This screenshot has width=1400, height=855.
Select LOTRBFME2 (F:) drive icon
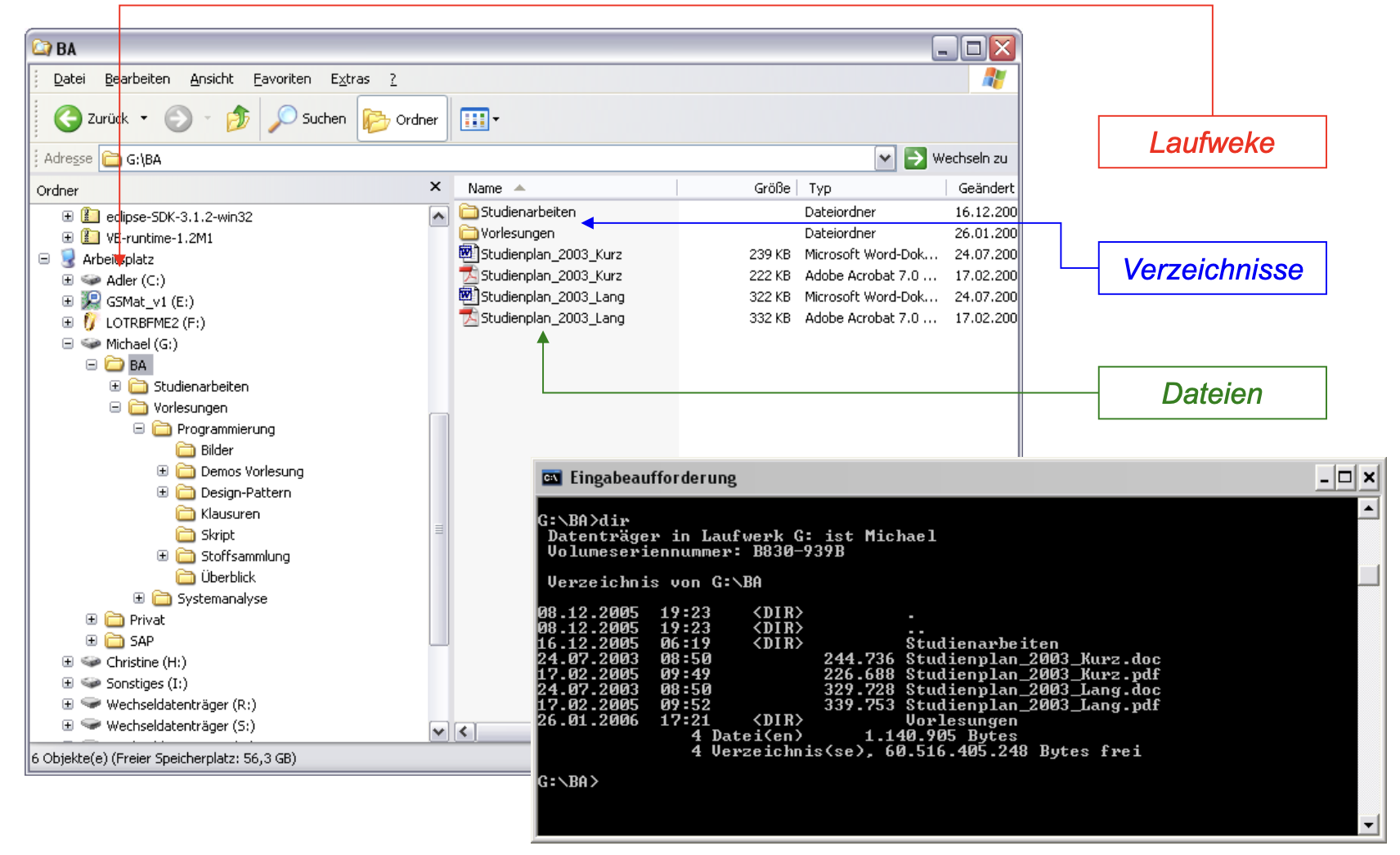pos(91,322)
